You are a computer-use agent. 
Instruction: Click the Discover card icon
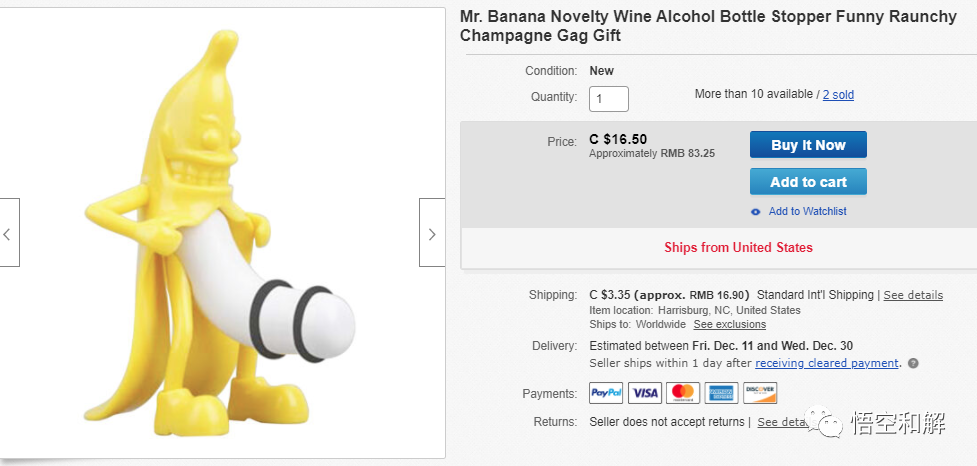(x=760, y=393)
